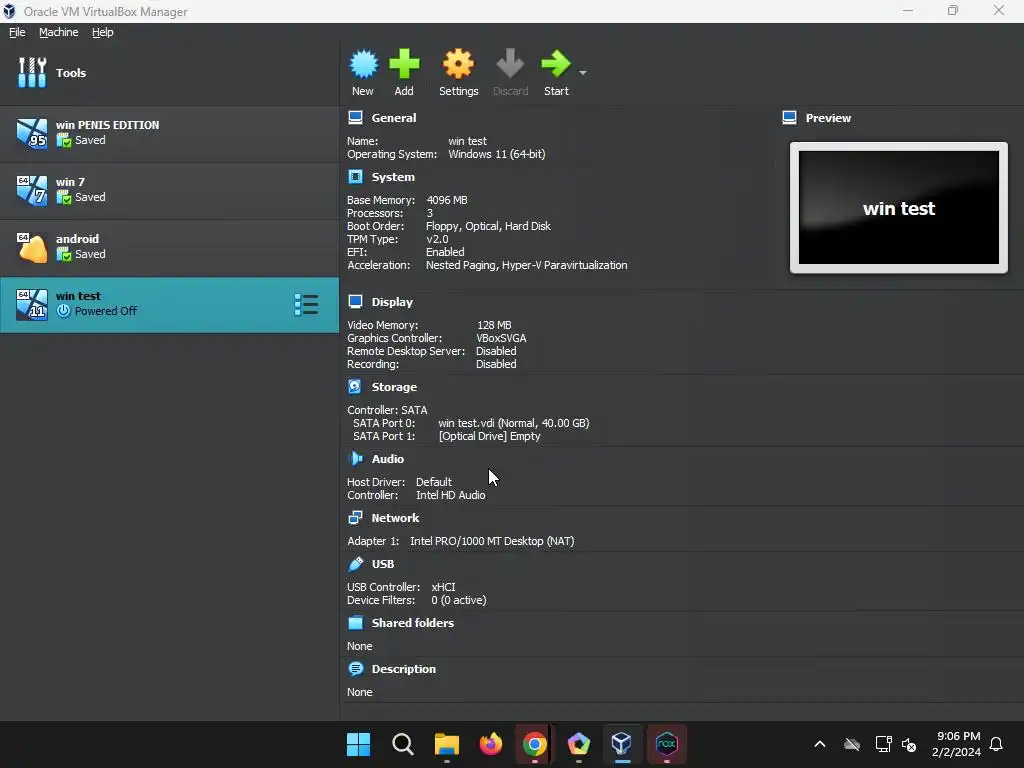Click the System section chip icon
The height and width of the screenshot is (768, 1024).
[x=355, y=176]
